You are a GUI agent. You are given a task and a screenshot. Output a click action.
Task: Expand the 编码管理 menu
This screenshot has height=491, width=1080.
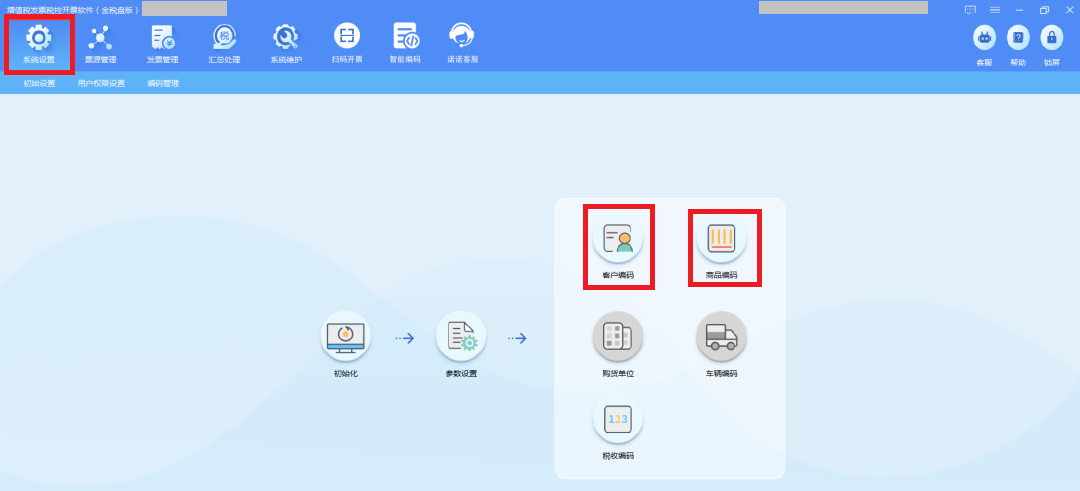pos(163,84)
